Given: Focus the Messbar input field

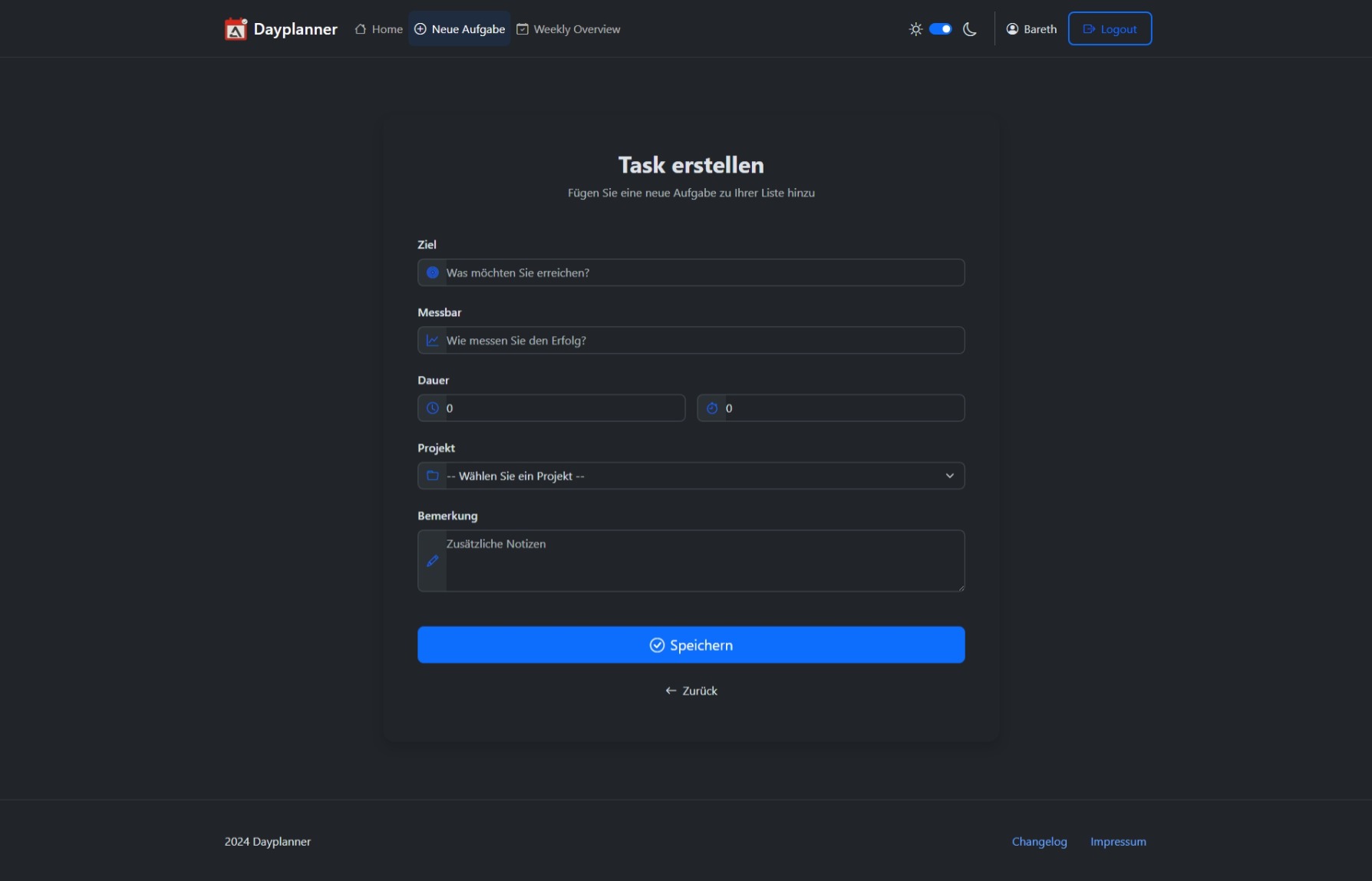Looking at the screenshot, I should click(x=704, y=340).
